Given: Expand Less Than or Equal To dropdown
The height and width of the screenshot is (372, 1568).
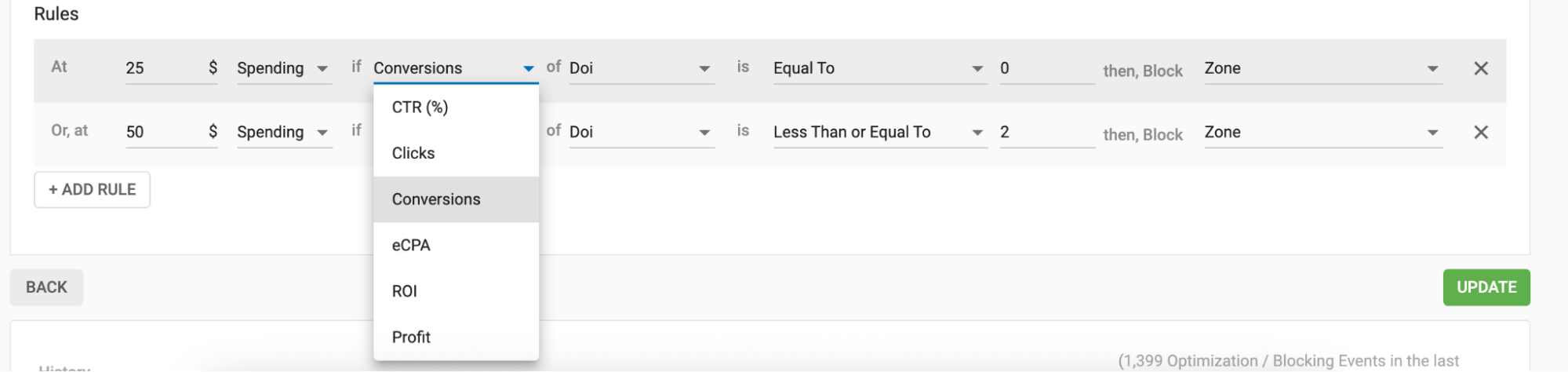Looking at the screenshot, I should coord(878,132).
